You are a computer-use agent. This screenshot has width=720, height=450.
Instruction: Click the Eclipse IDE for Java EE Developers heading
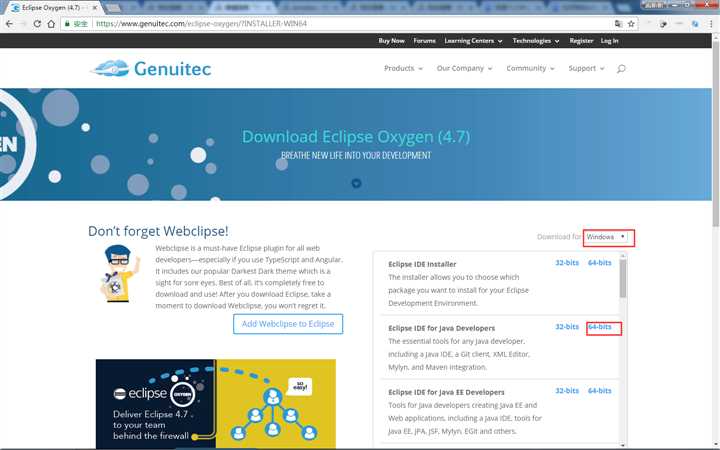446,392
